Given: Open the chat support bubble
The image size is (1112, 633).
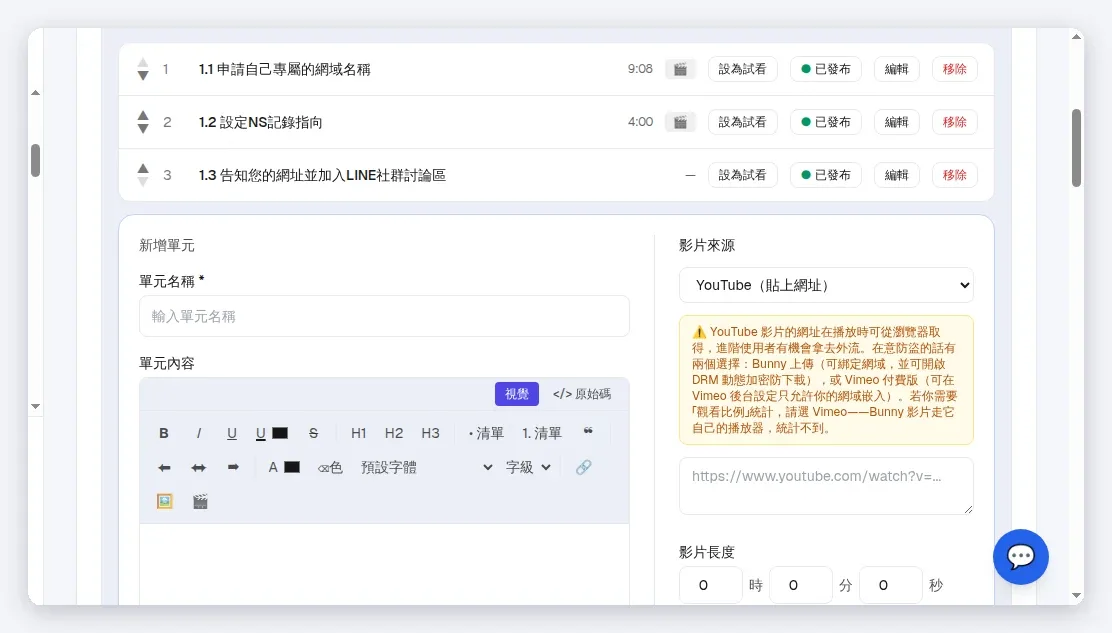Looking at the screenshot, I should tap(1021, 556).
